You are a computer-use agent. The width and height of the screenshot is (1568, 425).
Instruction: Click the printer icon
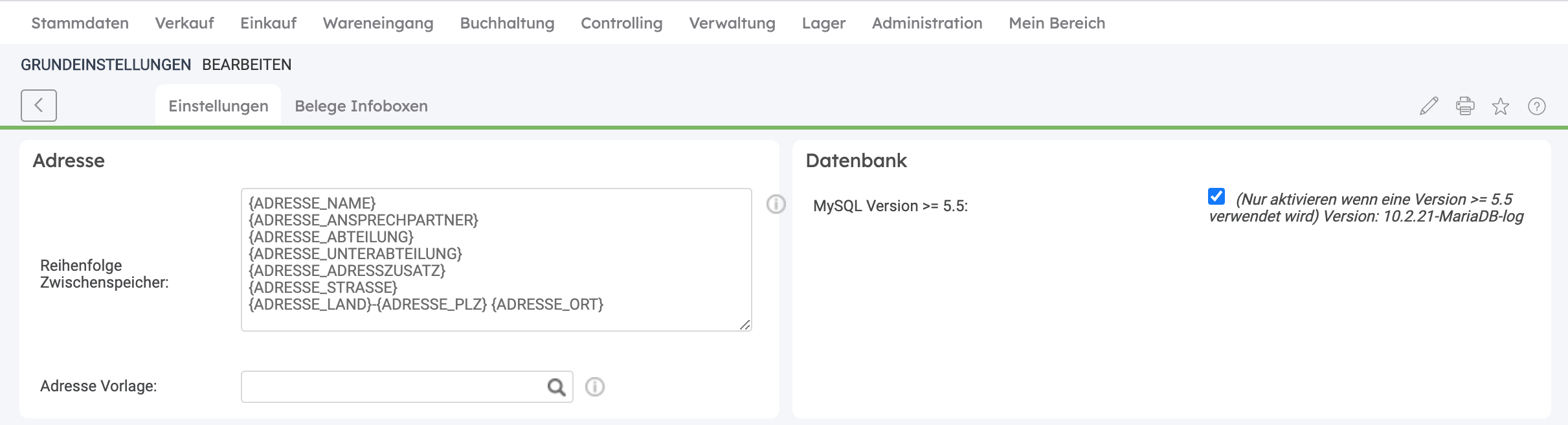click(1465, 106)
